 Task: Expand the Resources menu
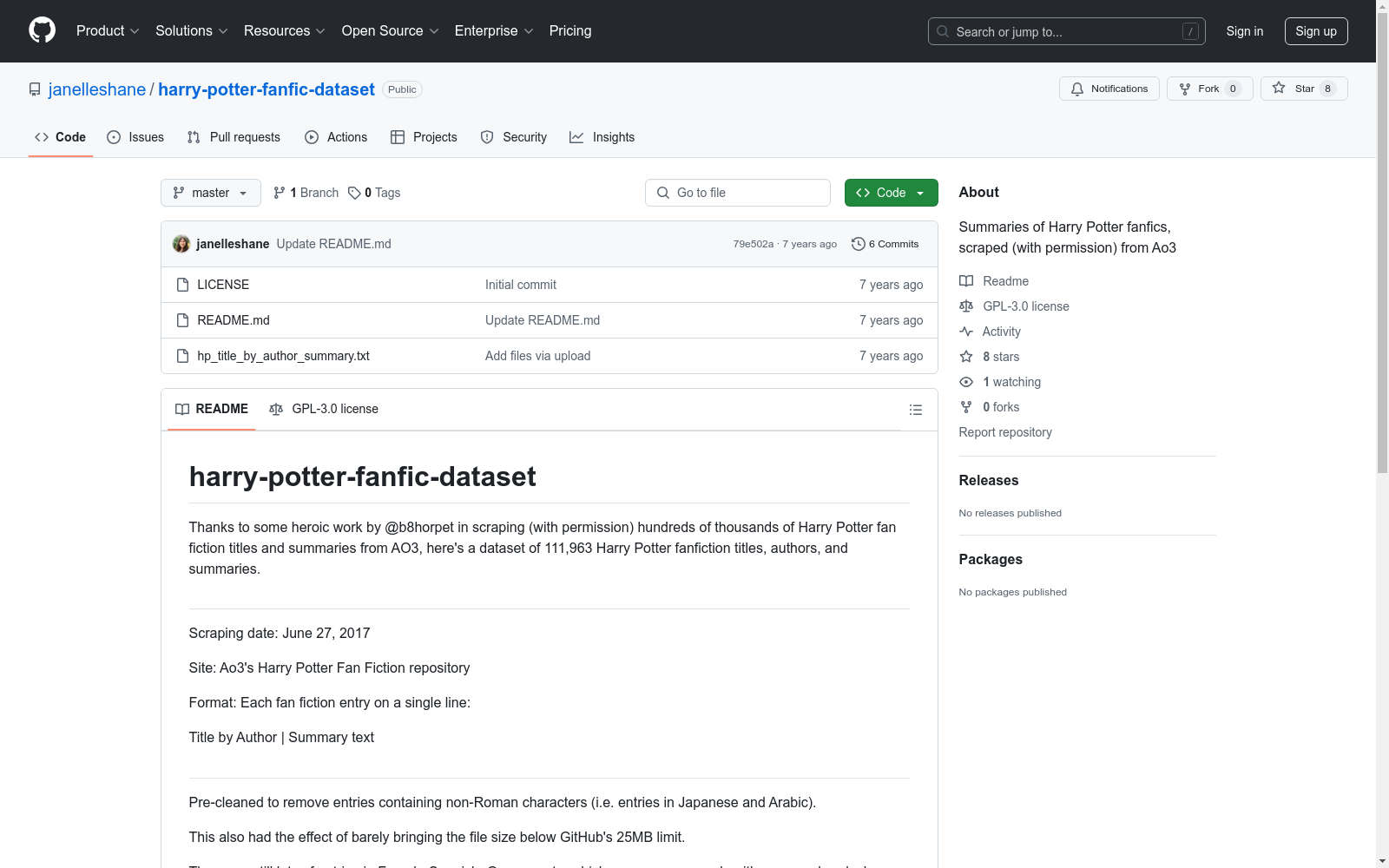pos(285,30)
